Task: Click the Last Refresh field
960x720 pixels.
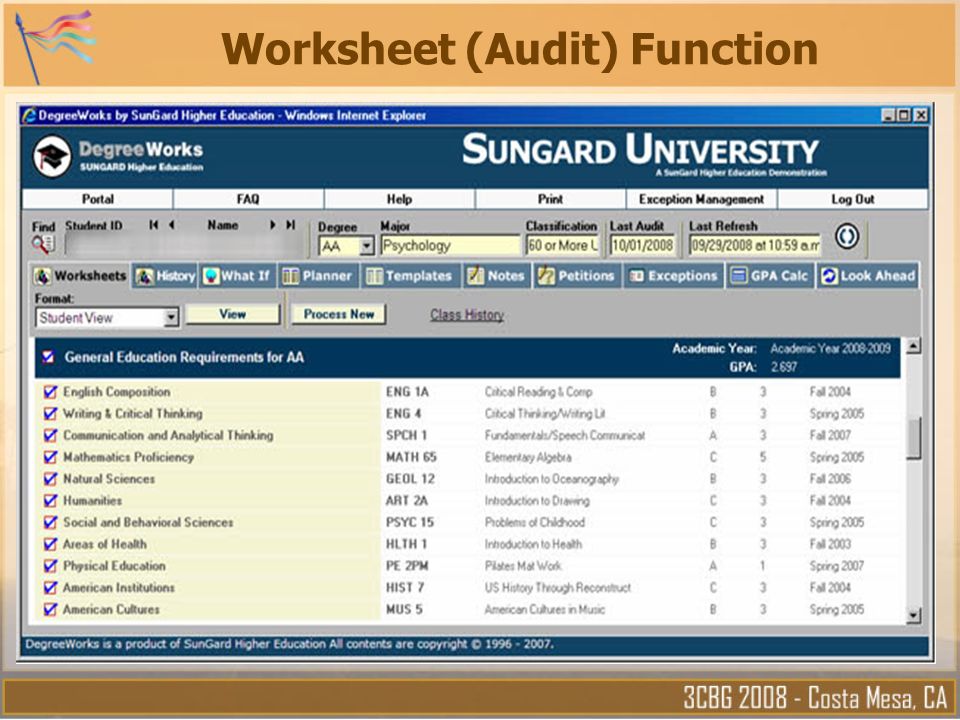Action: click(x=754, y=246)
